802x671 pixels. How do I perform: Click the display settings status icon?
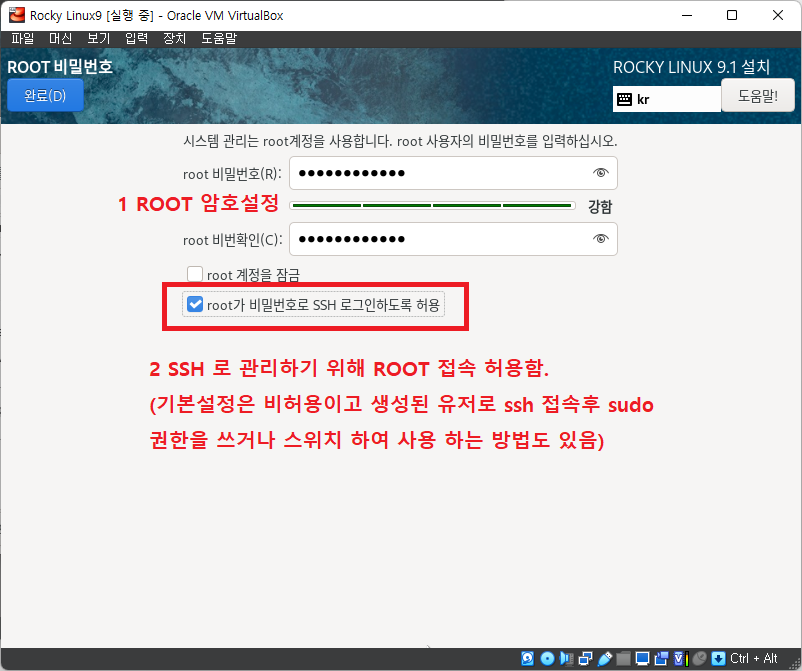pyautogui.click(x=642, y=659)
